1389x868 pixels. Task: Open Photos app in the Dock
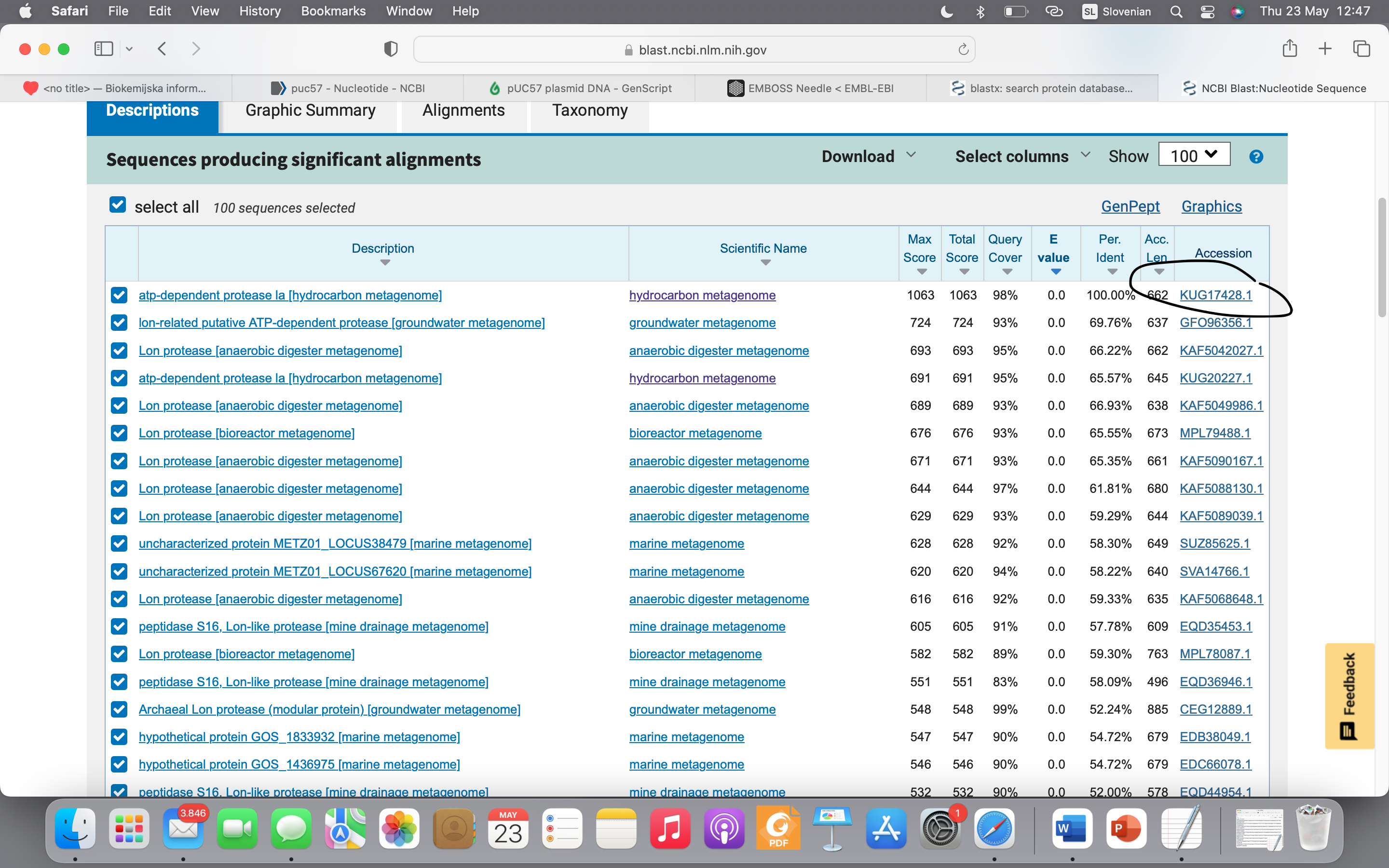point(399,828)
